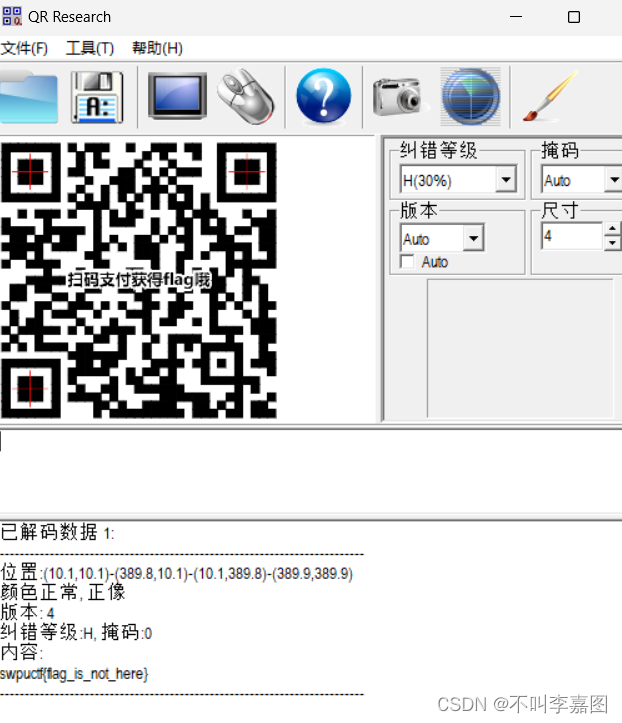Open the 工具(T) menu
Screen dimensions: 622x723
coord(90,48)
